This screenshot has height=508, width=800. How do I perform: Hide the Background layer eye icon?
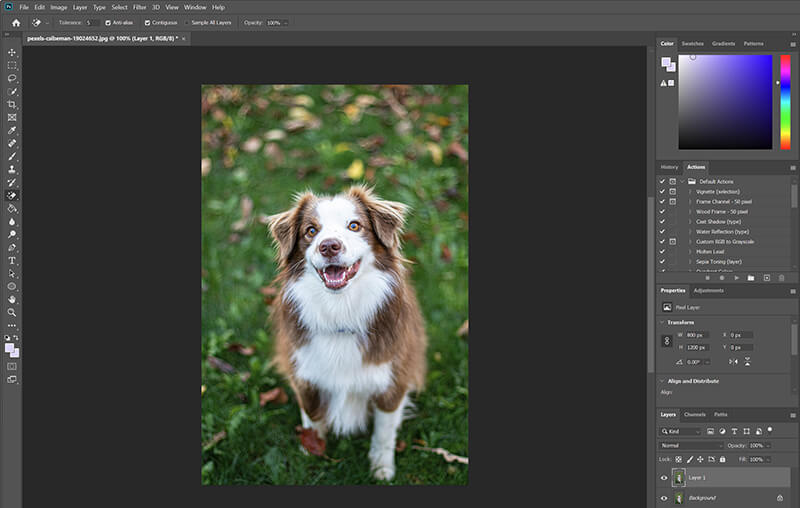(x=664, y=498)
